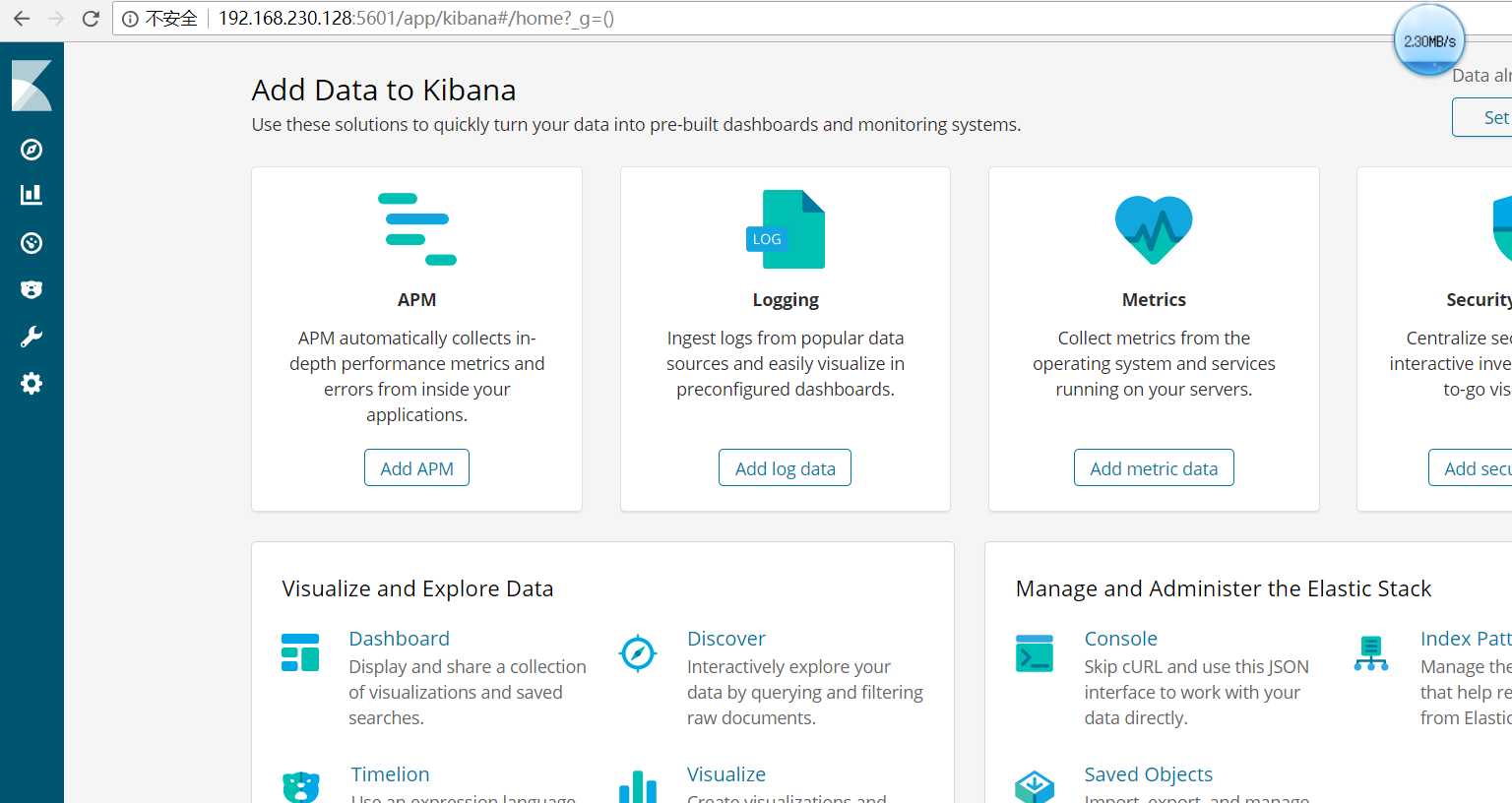Open Dashboard from the sidebar gauge icon

pyautogui.click(x=31, y=243)
